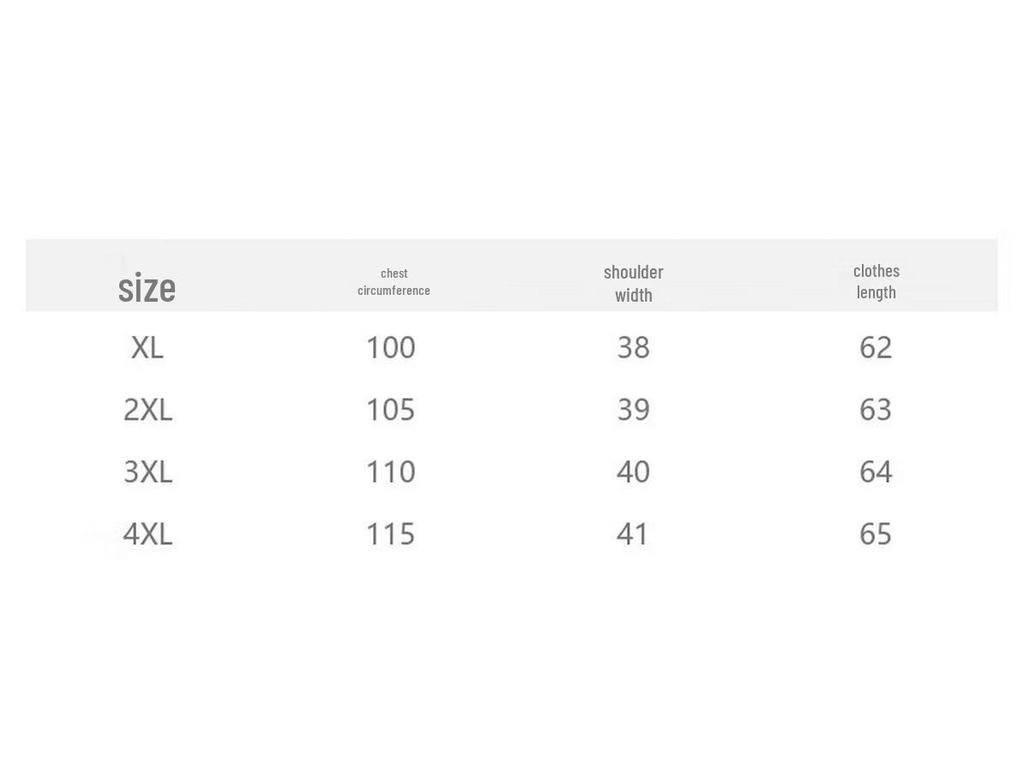Click chest value 100 in XL row
The image size is (1024, 768).
pyautogui.click(x=390, y=348)
